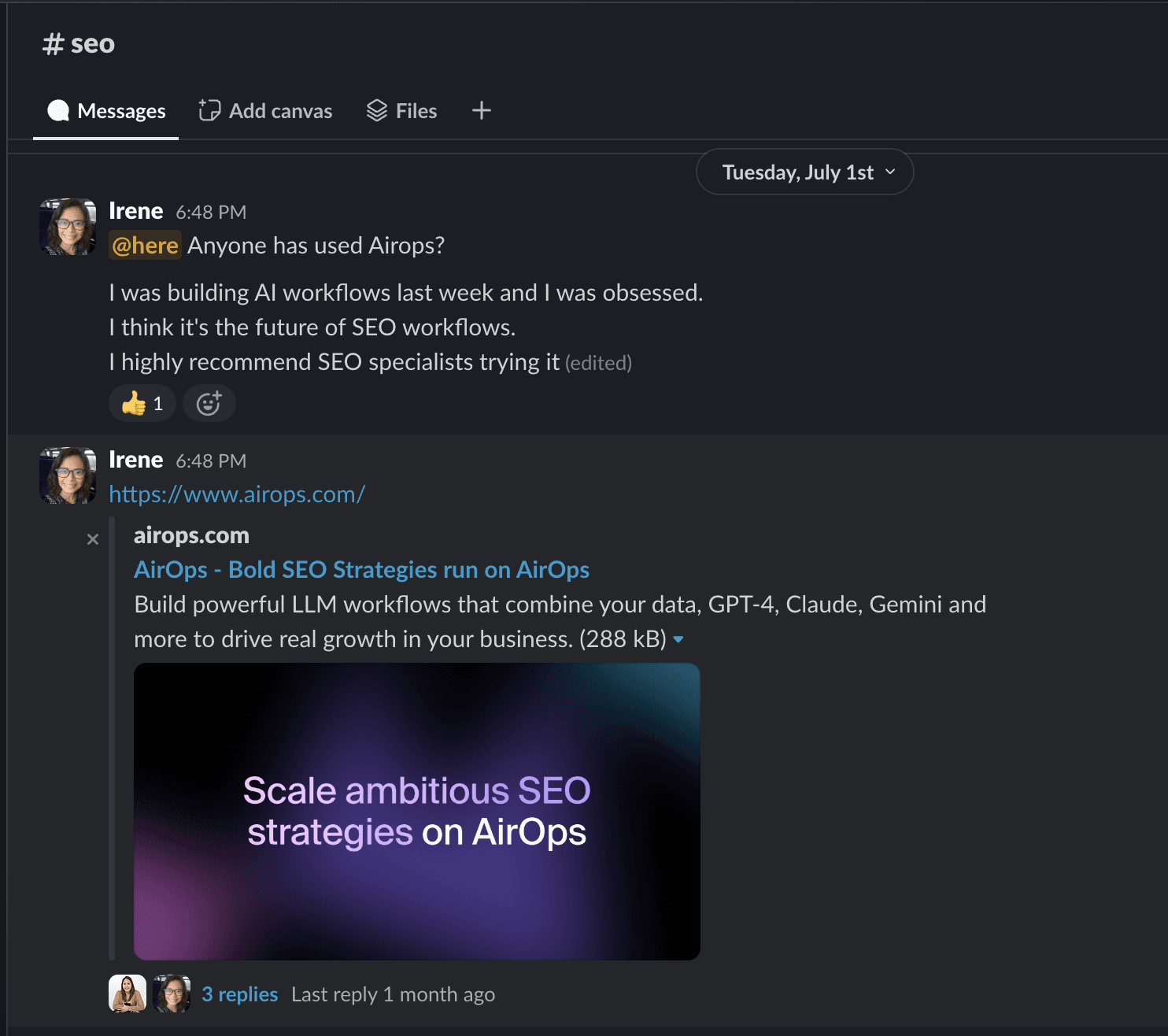This screenshot has height=1036, width=1168.
Task: Switch to the Messages tab
Action: pos(106,111)
